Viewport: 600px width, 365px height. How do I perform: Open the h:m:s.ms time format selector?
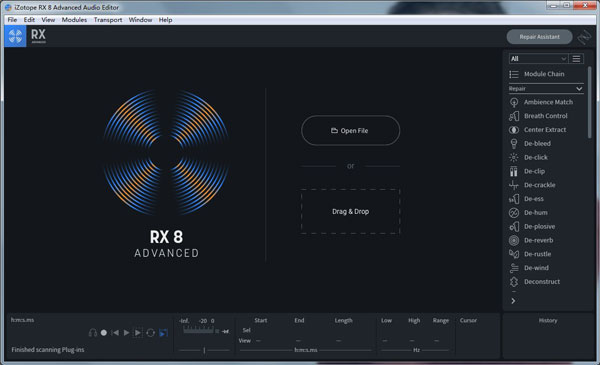pyautogui.click(x=22, y=320)
